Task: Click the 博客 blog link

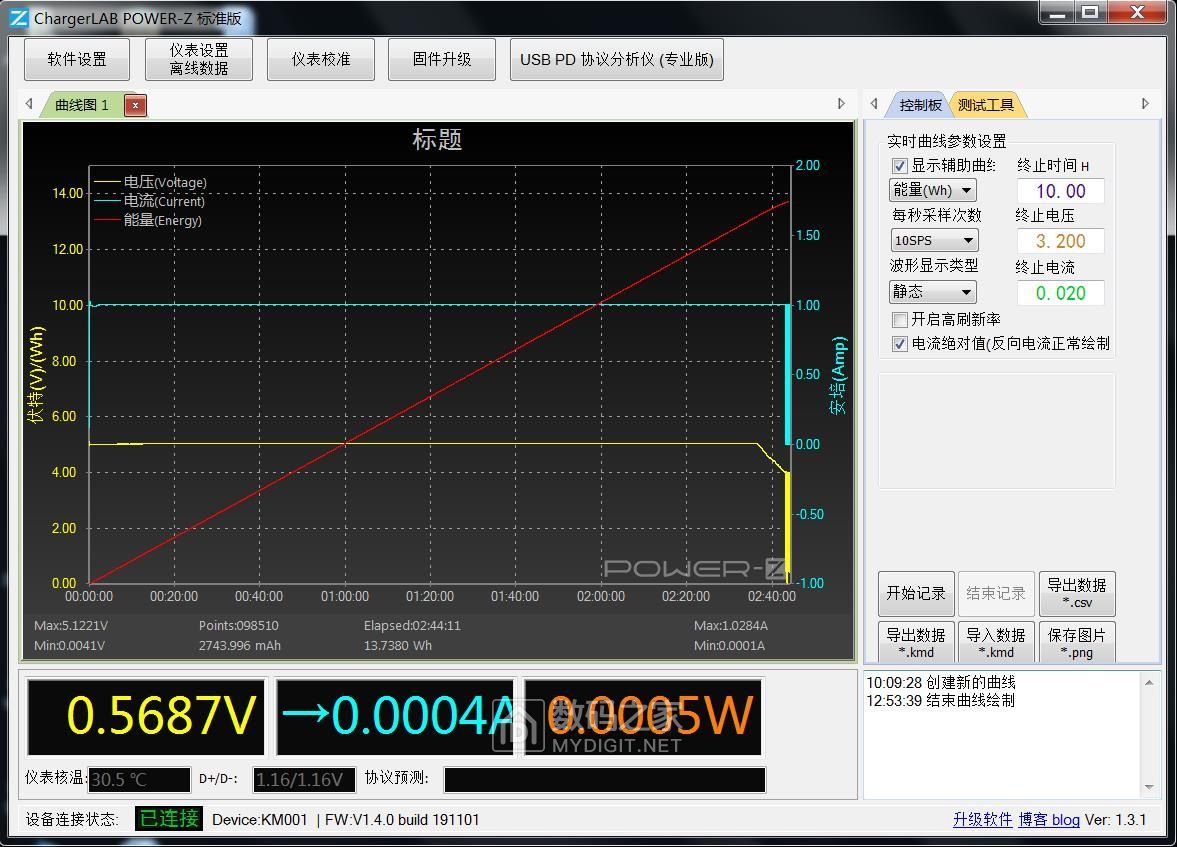Action: point(1048,819)
